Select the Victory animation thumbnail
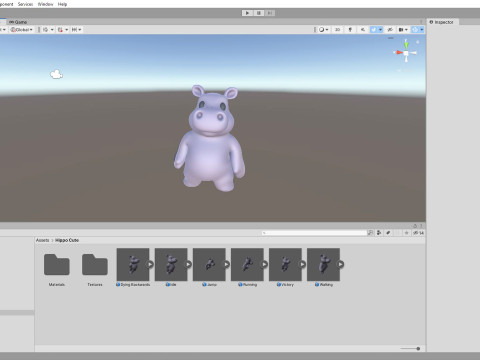 pos(285,264)
